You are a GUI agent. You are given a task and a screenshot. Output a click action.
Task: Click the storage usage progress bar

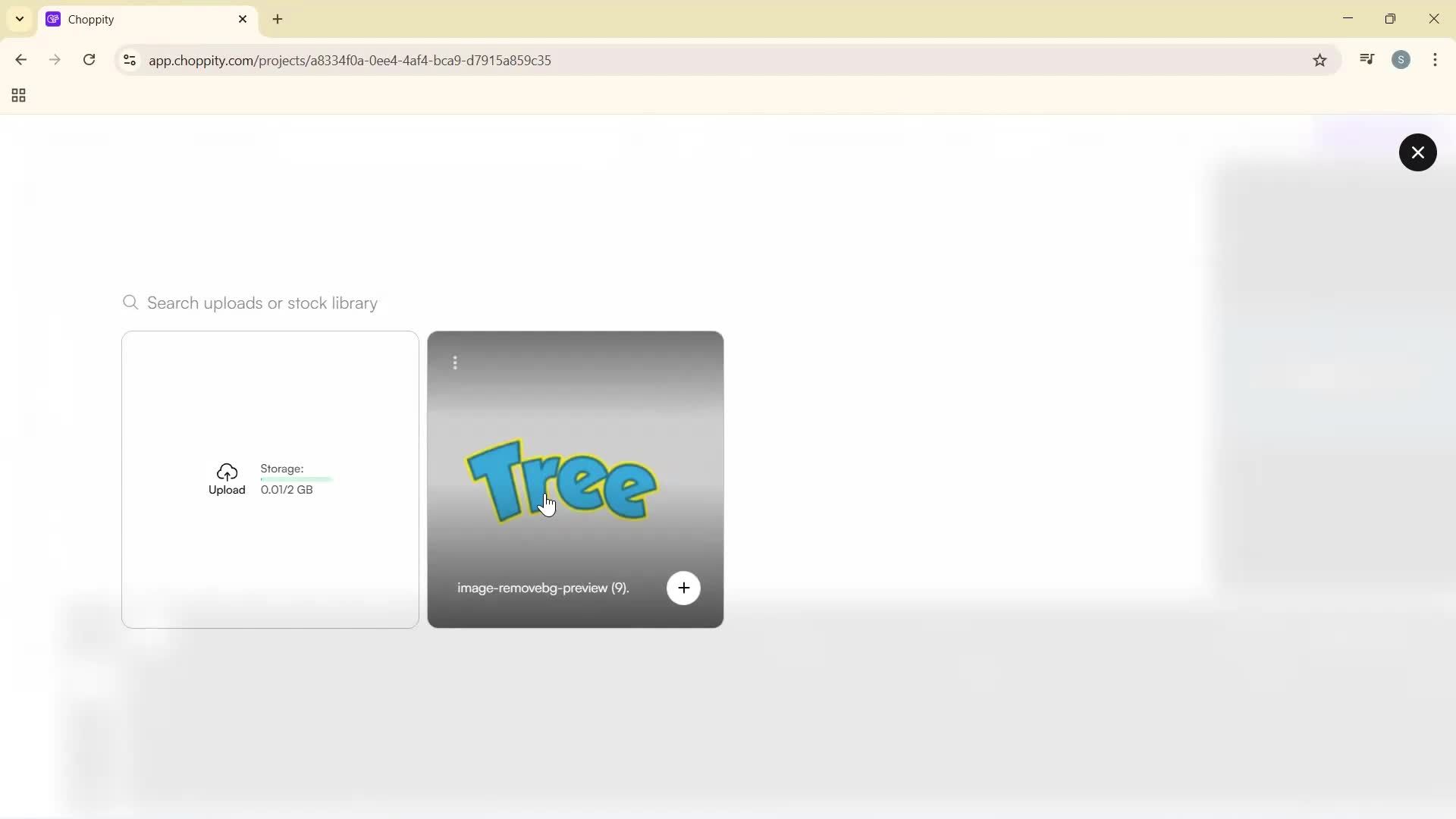pos(296,479)
